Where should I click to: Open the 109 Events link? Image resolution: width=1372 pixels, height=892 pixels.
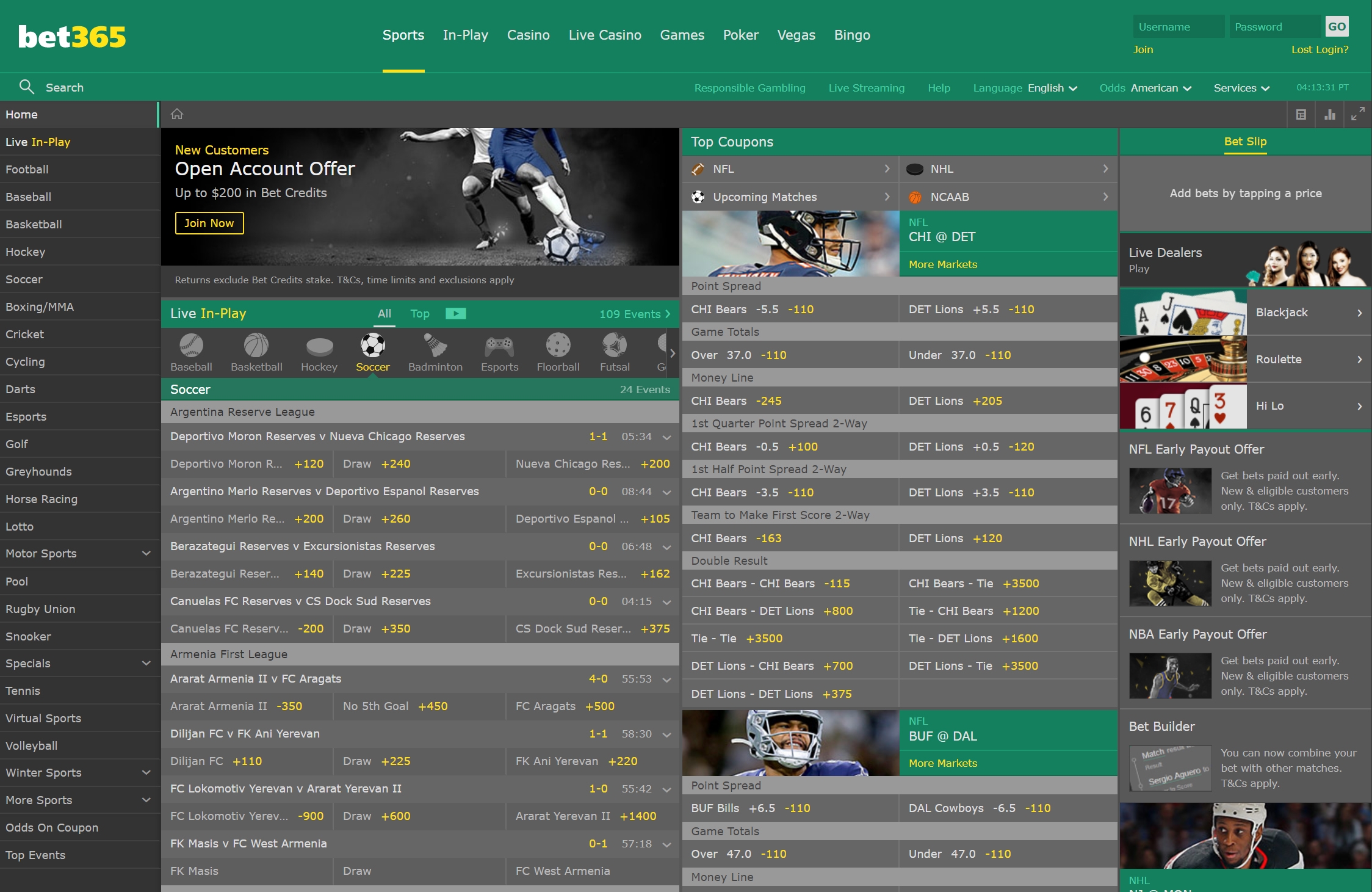point(635,314)
